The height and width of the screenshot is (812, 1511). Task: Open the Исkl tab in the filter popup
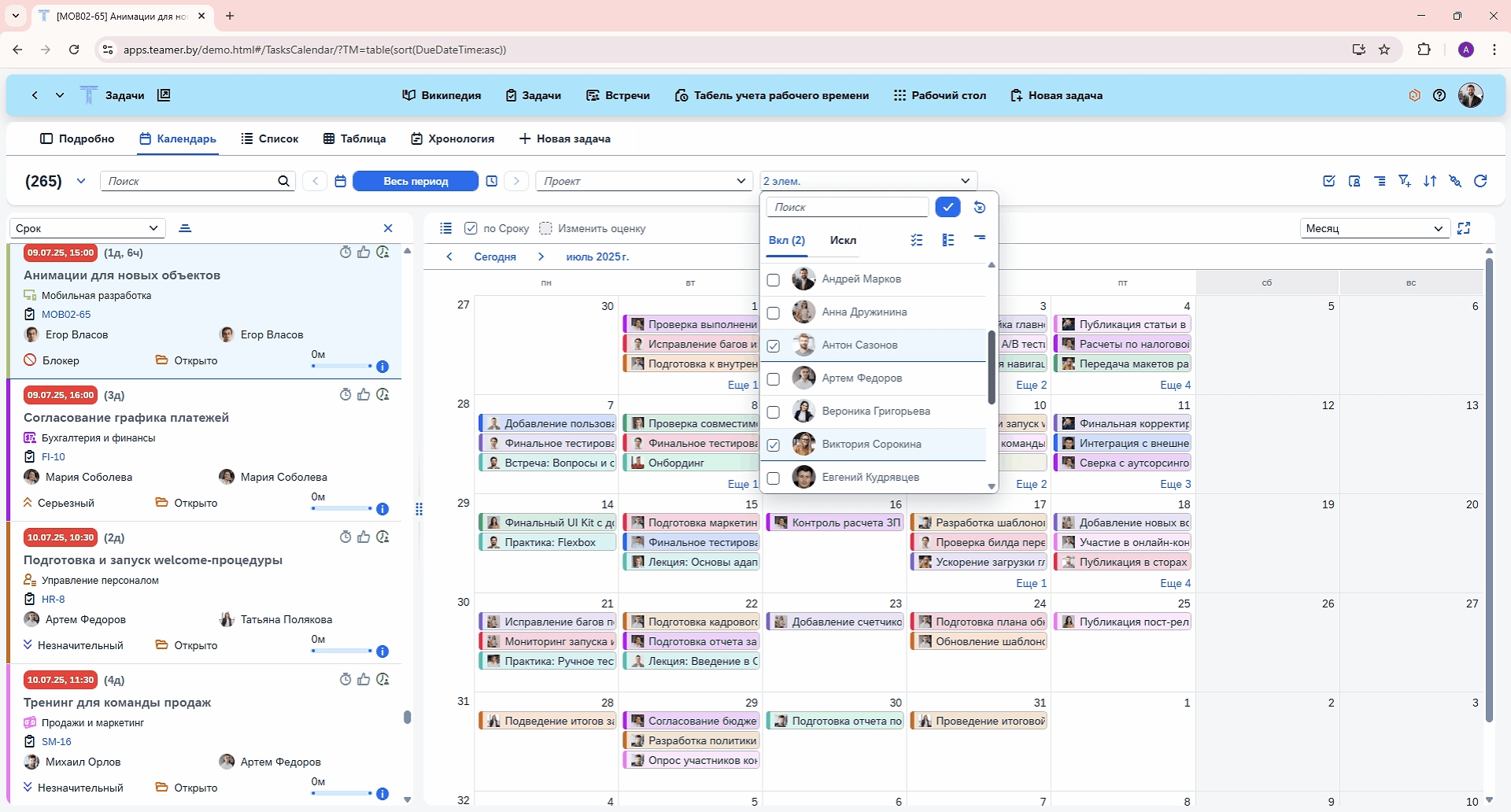843,240
